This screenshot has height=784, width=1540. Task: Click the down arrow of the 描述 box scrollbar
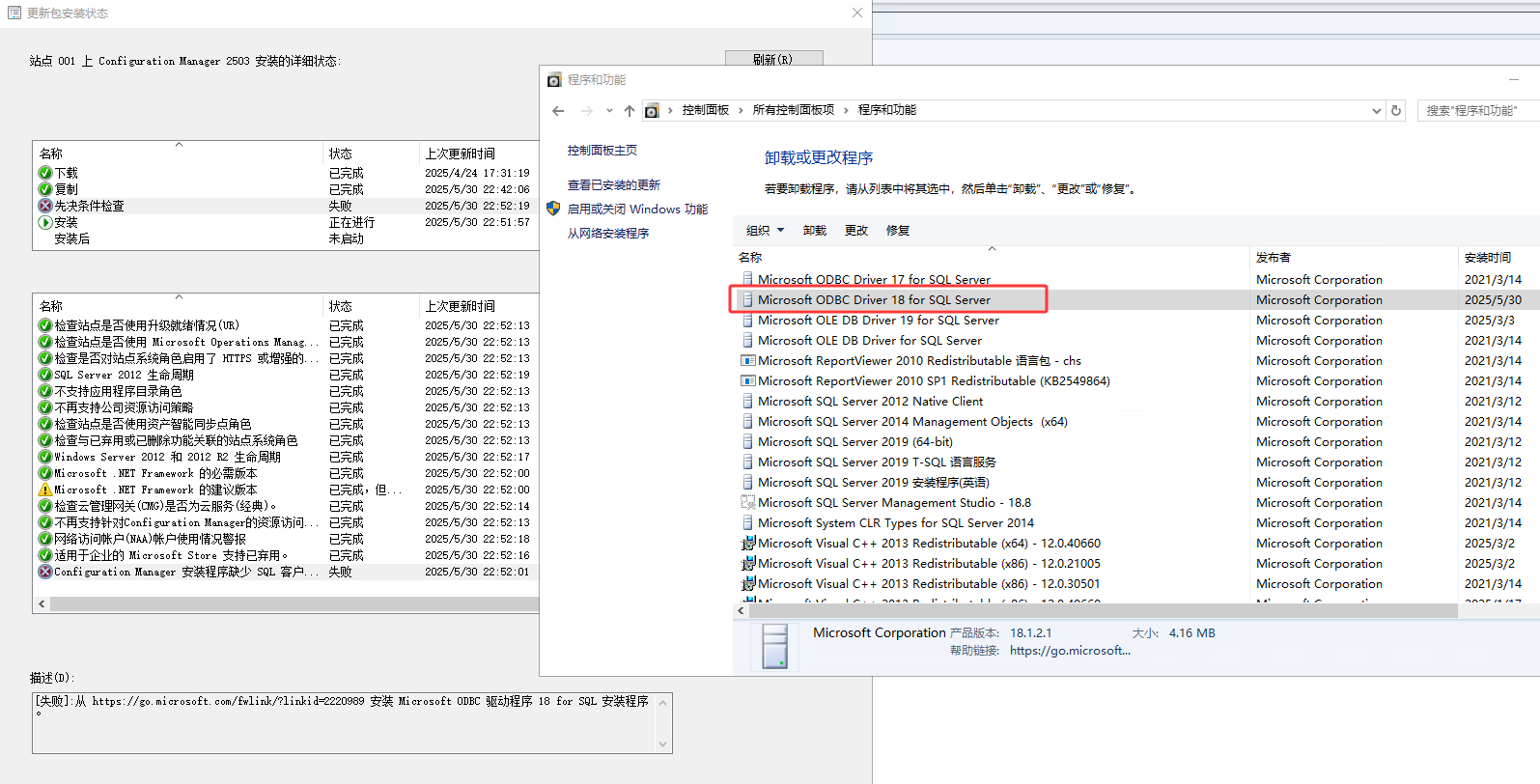662,743
